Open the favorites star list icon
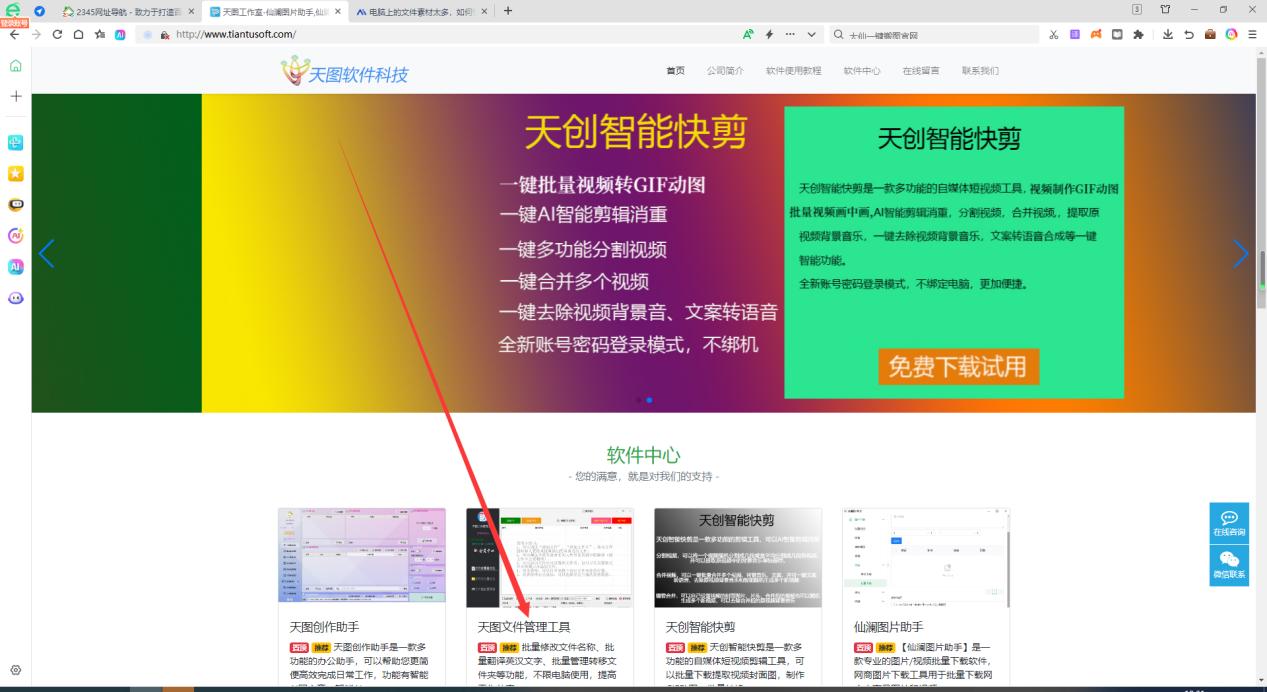 [x=100, y=34]
